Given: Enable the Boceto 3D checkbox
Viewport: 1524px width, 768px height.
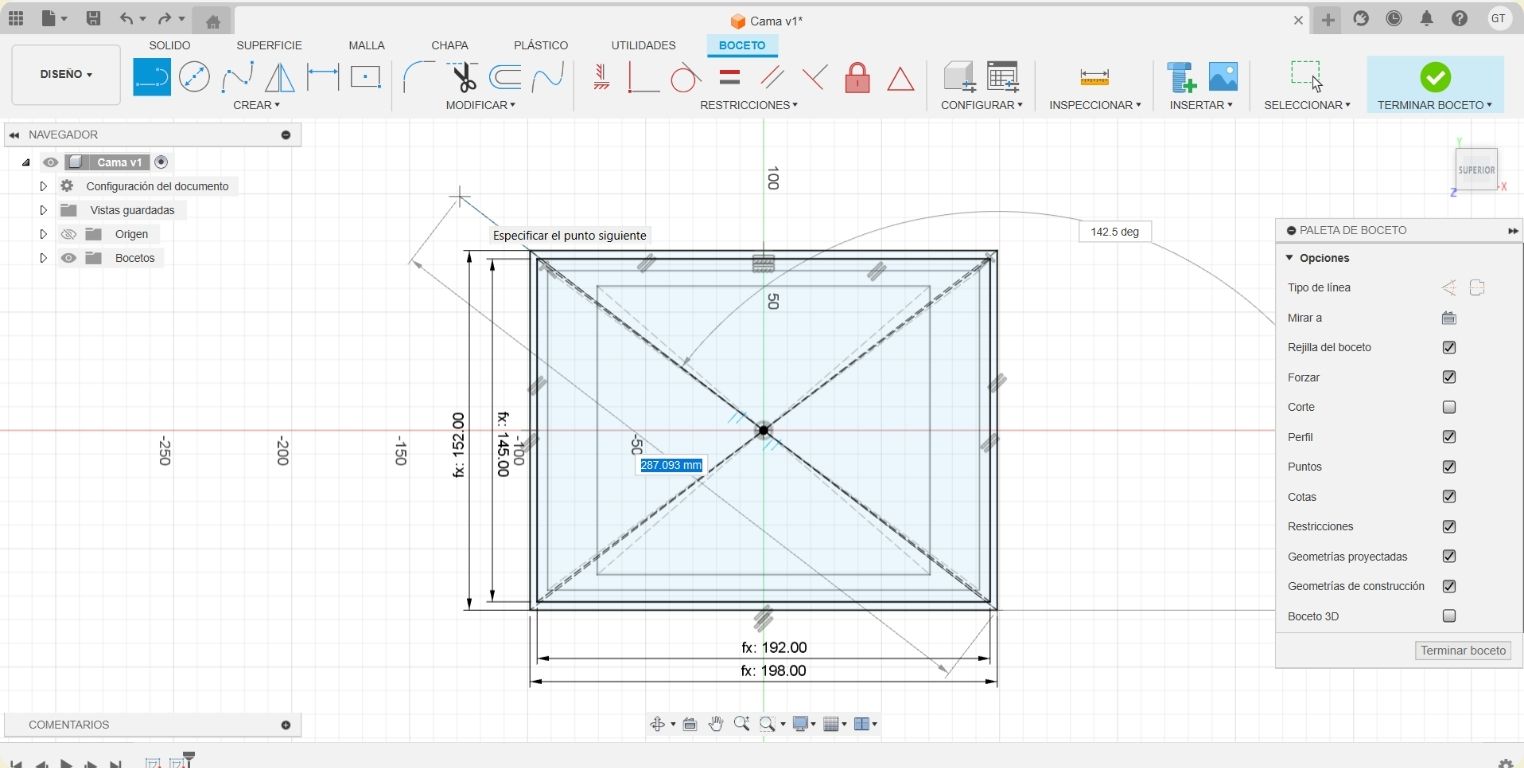Looking at the screenshot, I should pos(1449,616).
